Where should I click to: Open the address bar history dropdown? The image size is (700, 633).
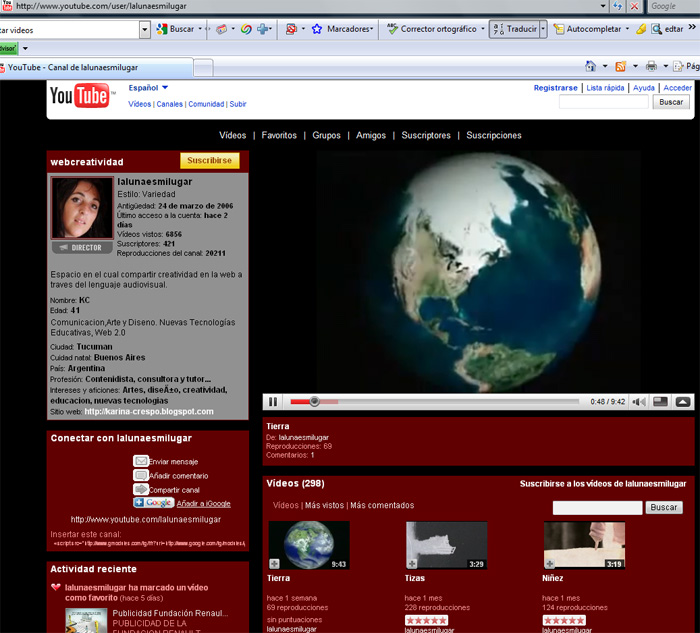pyautogui.click(x=603, y=6)
